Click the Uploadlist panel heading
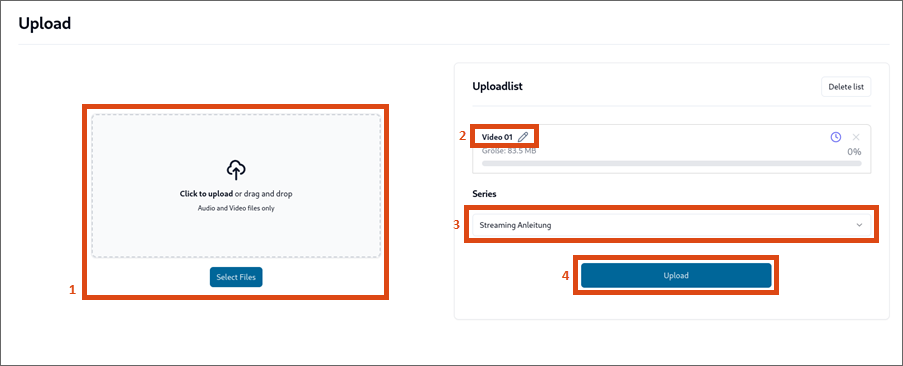 tap(497, 86)
